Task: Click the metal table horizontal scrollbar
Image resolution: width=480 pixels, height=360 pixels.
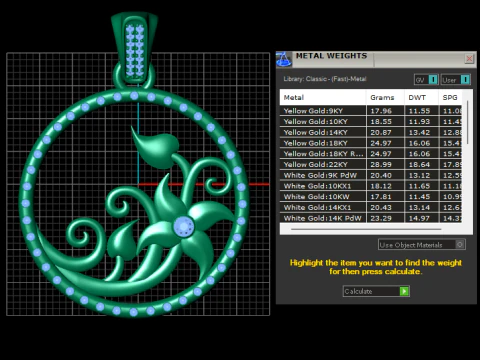Action: click(366, 229)
